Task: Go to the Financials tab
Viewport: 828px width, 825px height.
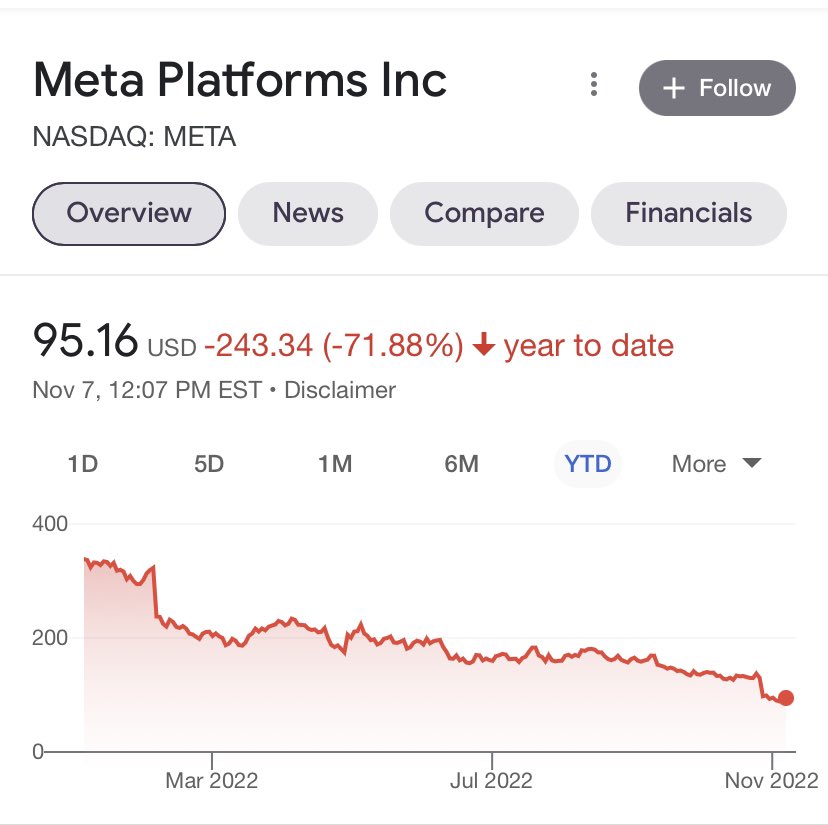Action: (688, 213)
